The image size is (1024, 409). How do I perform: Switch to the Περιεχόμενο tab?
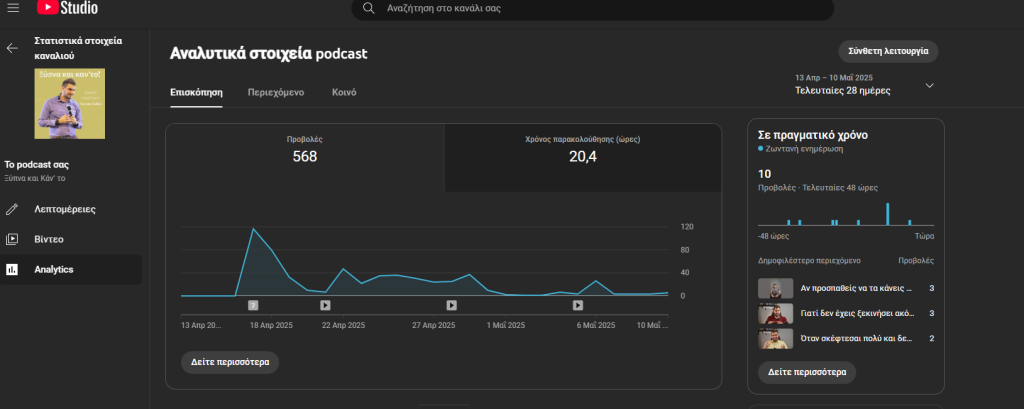point(276,92)
